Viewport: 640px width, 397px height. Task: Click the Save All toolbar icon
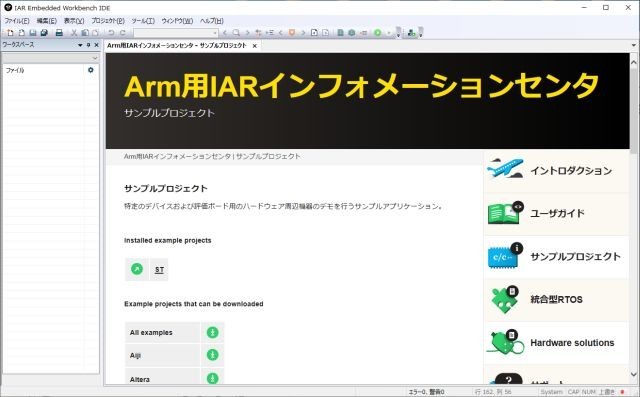[44, 33]
